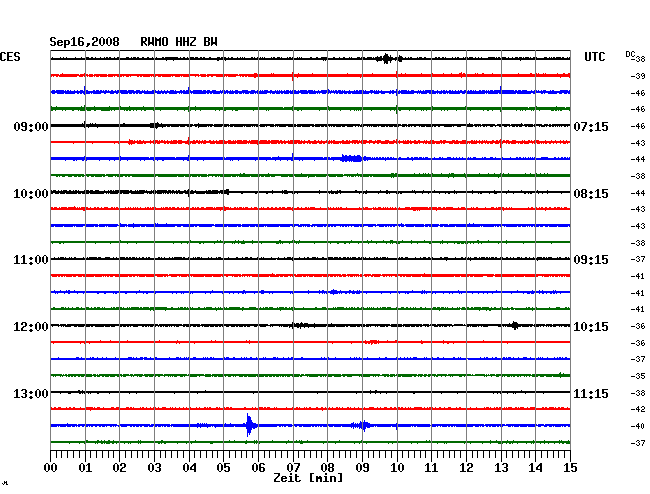Select minute tick label 05

tap(223, 468)
